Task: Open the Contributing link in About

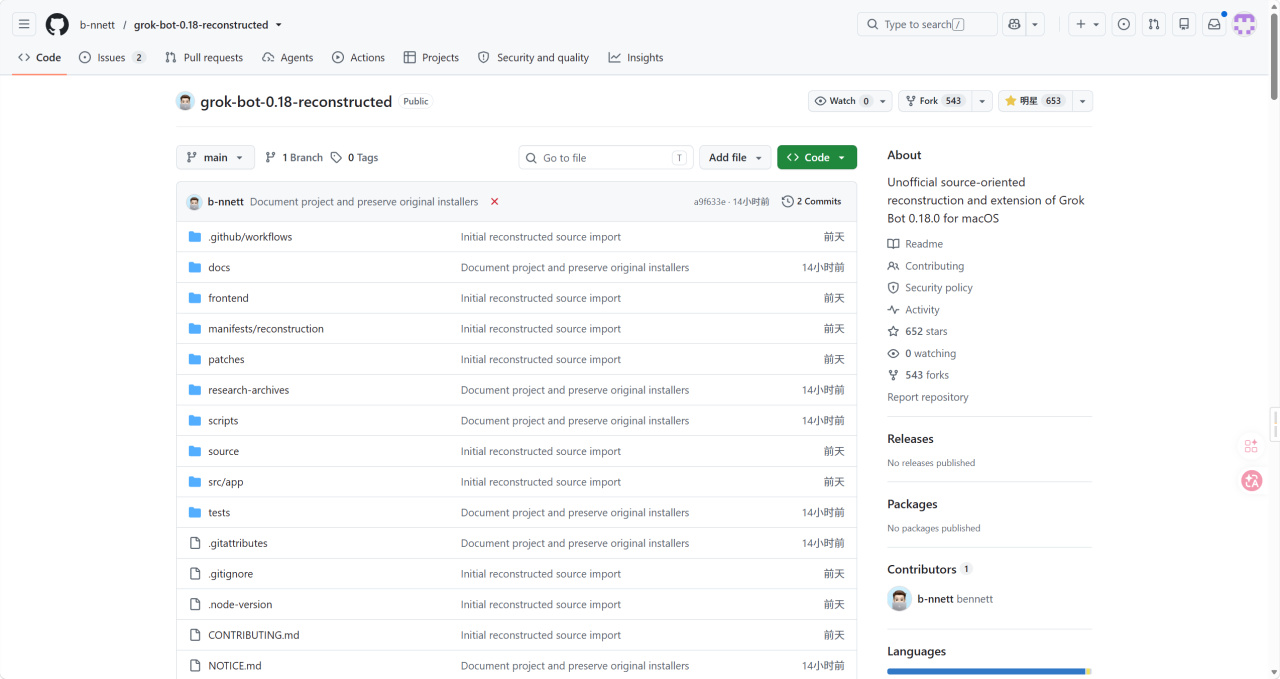Action: point(926,266)
